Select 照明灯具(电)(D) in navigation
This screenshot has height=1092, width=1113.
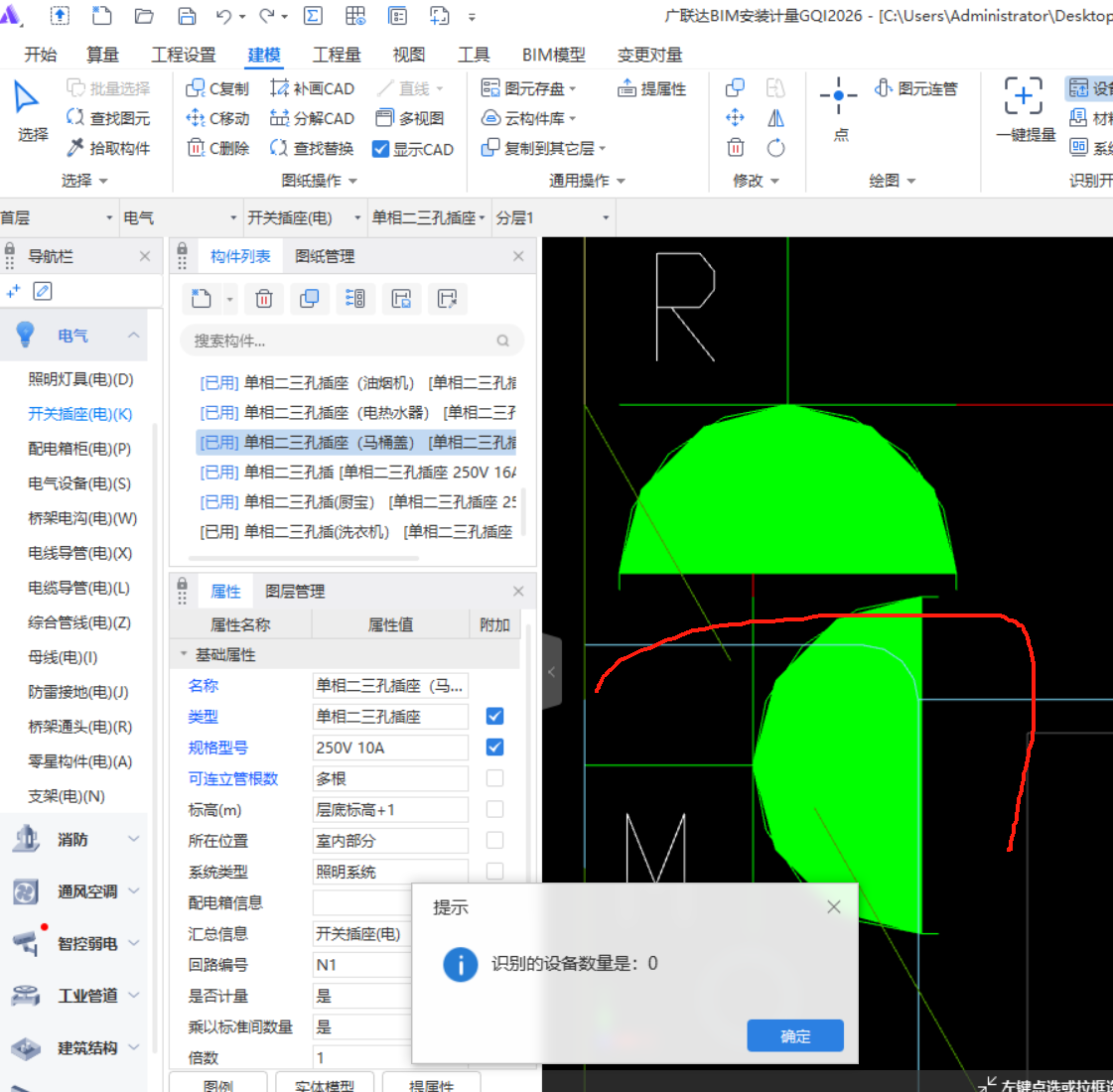tap(81, 379)
